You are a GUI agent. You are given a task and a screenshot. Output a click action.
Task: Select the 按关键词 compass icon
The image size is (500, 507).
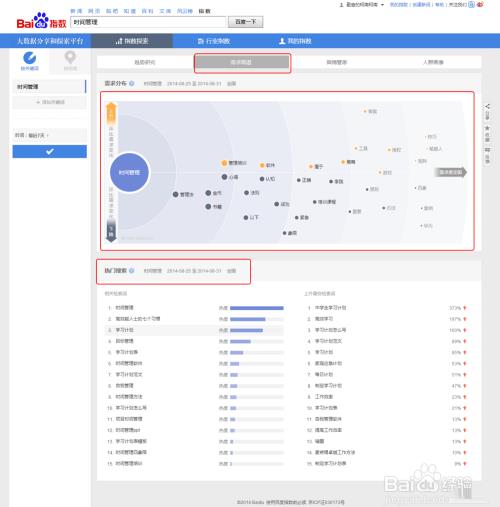(x=30, y=58)
